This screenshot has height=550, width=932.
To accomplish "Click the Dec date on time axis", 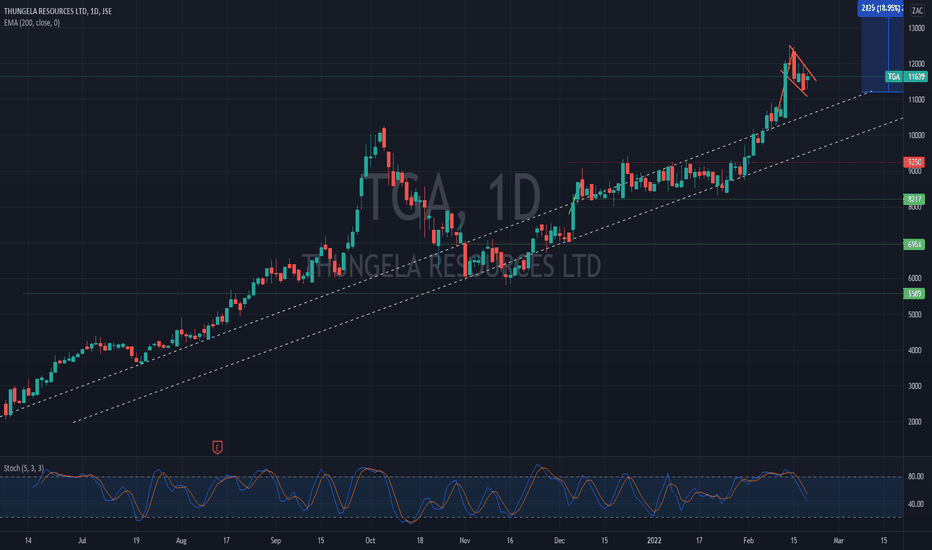I will [x=559, y=540].
